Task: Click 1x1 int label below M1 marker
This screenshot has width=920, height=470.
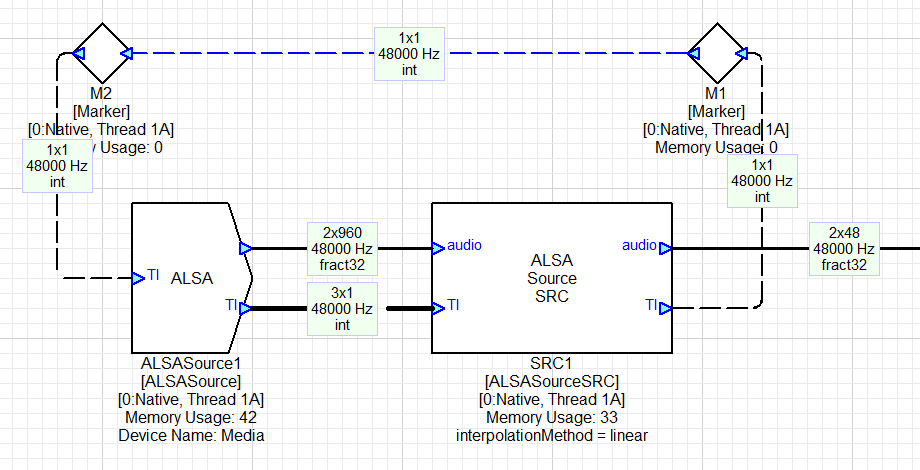Action: pos(762,181)
